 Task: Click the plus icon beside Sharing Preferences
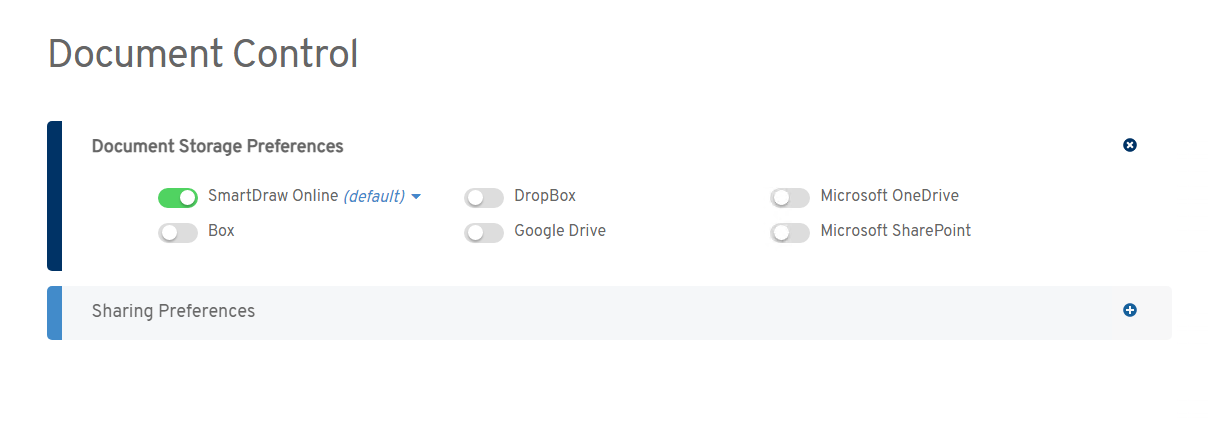1130,310
